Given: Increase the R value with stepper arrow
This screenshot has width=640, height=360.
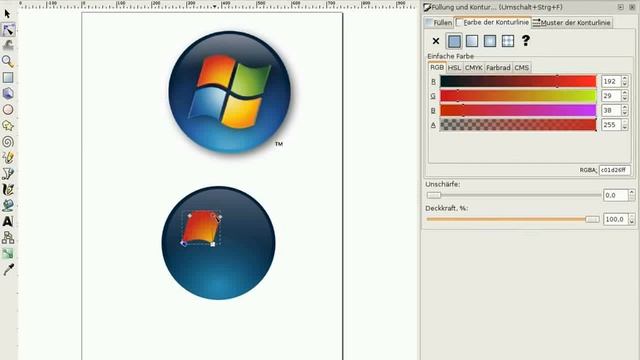Looking at the screenshot, I should 624,79.
